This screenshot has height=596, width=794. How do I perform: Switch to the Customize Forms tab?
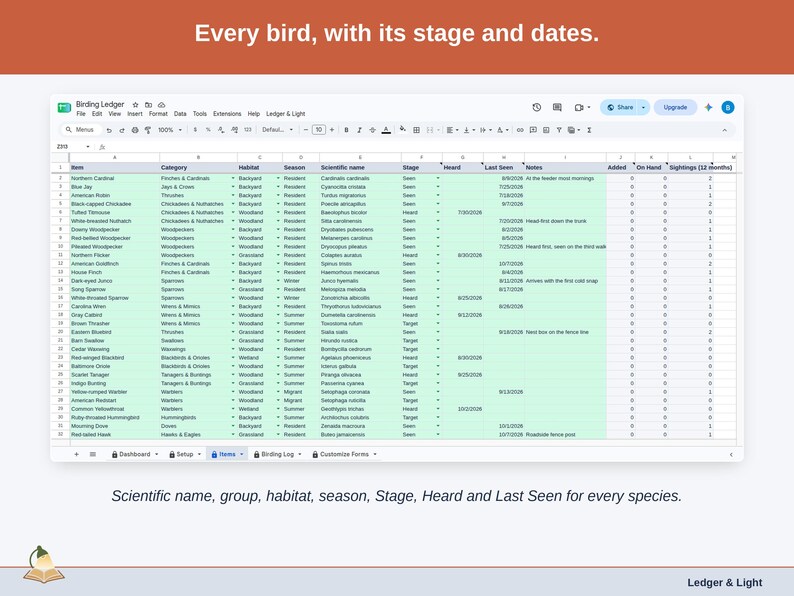pos(344,454)
